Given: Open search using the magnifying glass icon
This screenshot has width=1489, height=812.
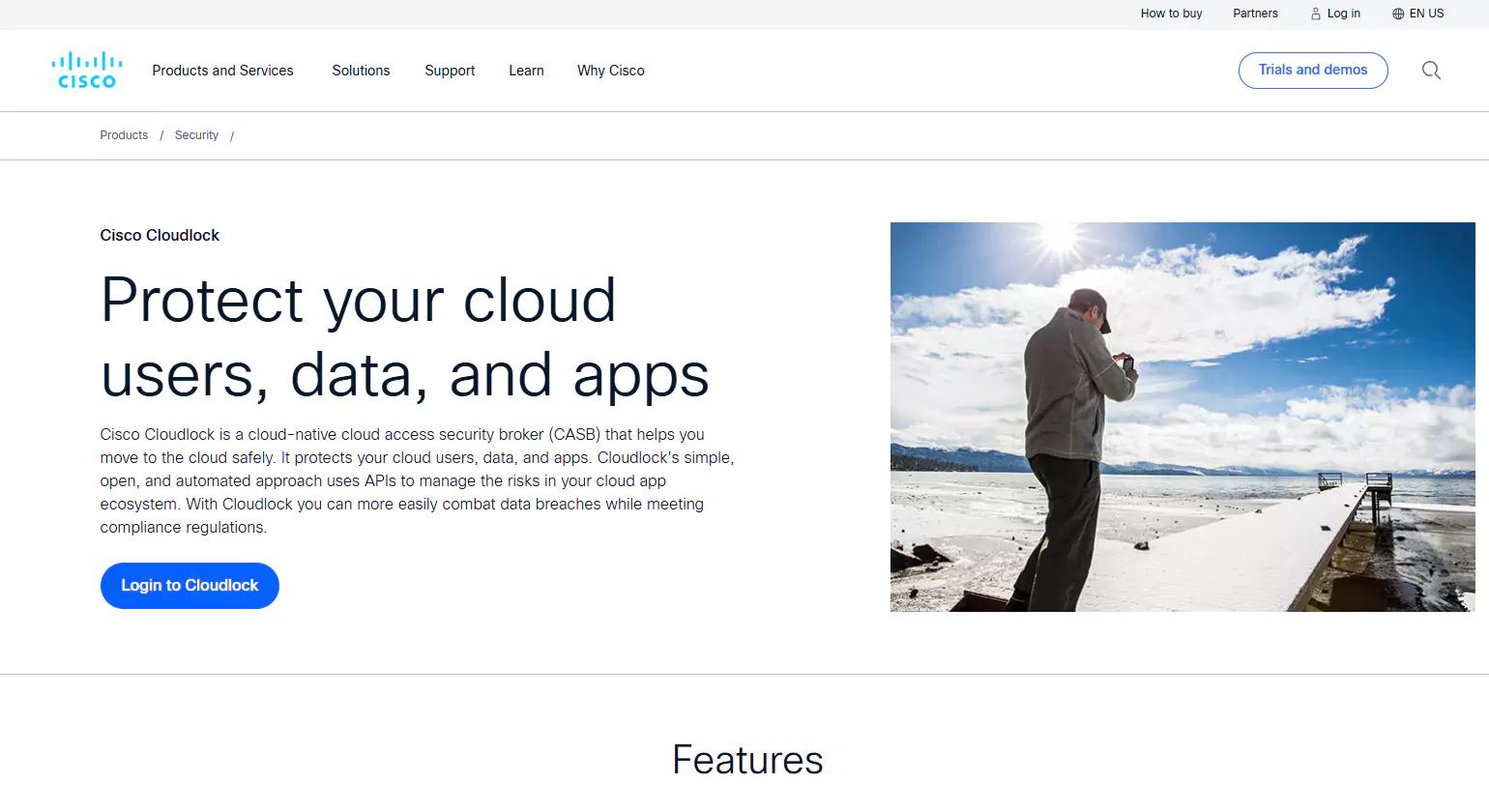Looking at the screenshot, I should 1431,71.
